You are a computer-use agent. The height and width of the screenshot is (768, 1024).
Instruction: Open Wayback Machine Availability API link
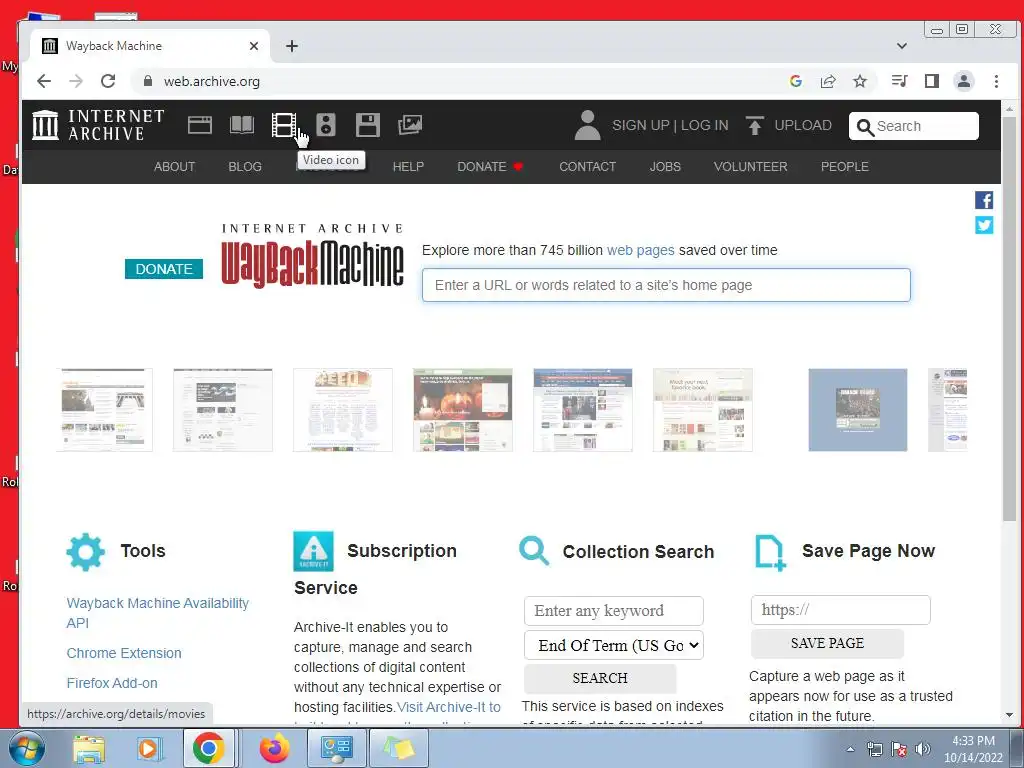pos(157,613)
